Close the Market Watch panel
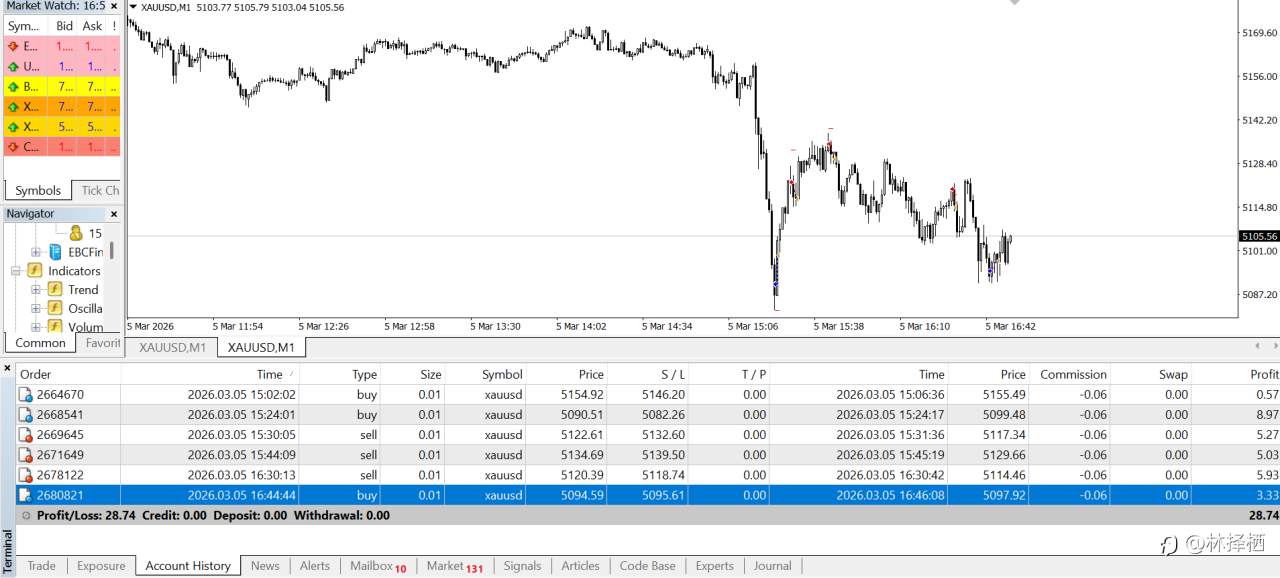 pyautogui.click(x=114, y=5)
